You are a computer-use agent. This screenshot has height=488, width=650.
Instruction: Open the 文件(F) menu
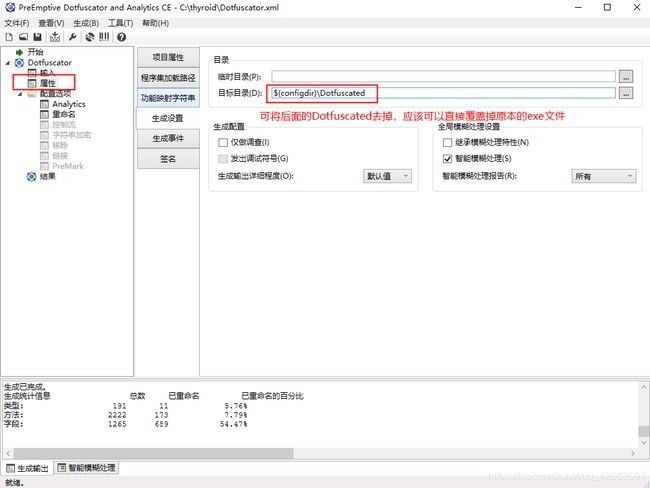coord(17,23)
